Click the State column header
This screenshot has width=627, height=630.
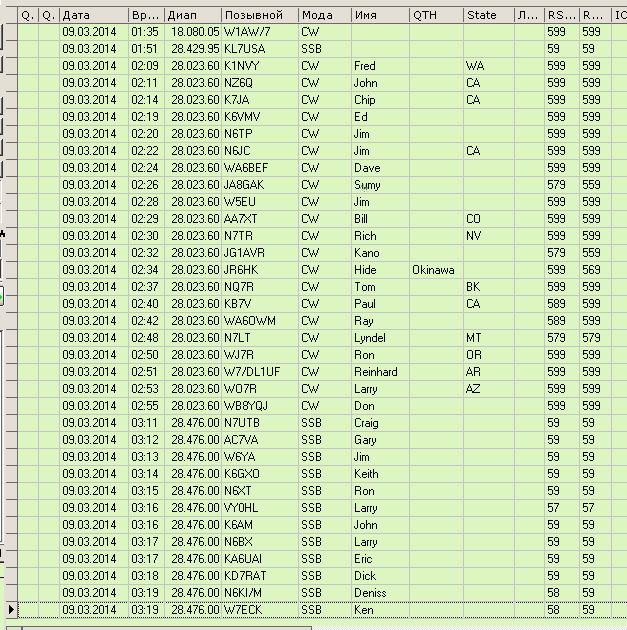(488, 15)
